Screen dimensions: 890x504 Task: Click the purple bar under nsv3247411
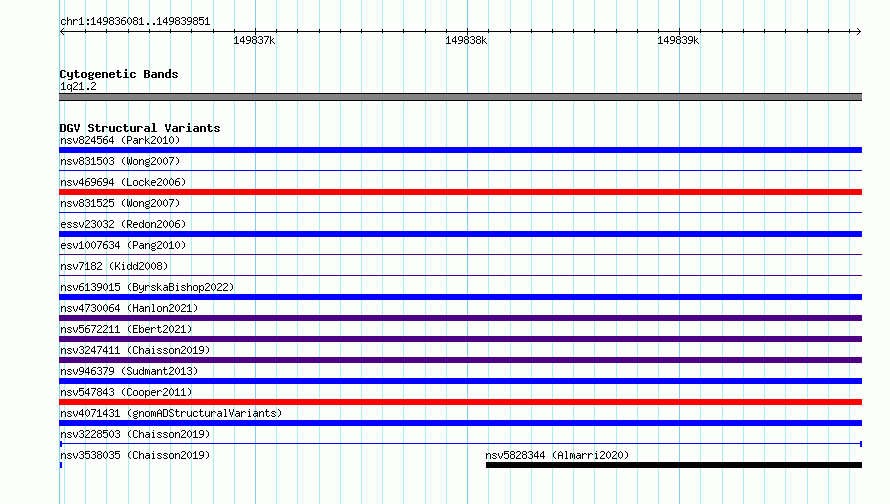(460, 360)
